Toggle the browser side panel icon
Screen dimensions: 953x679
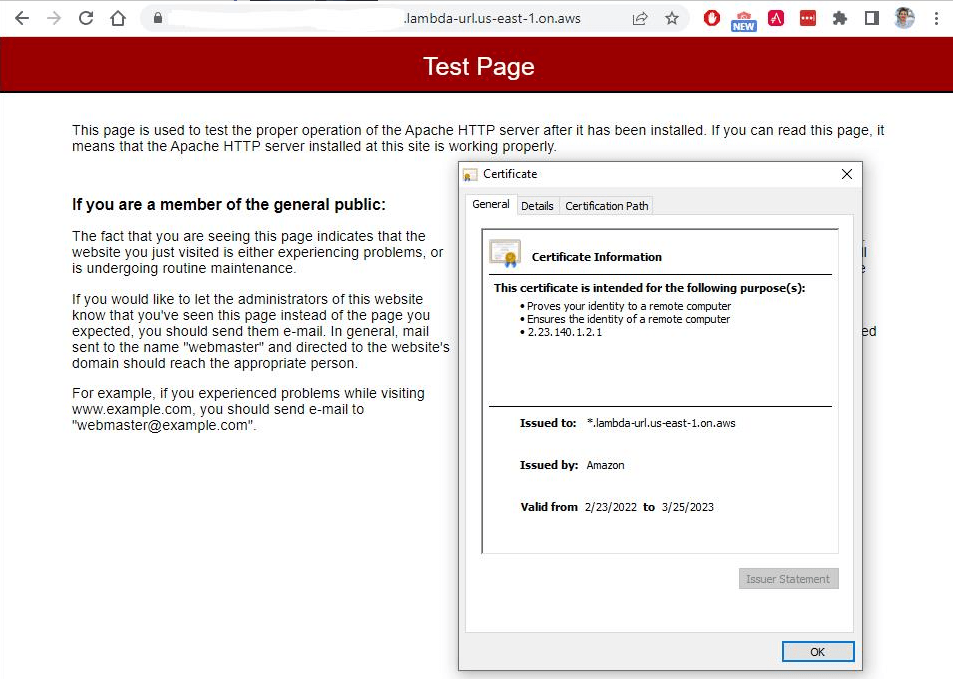coord(872,18)
